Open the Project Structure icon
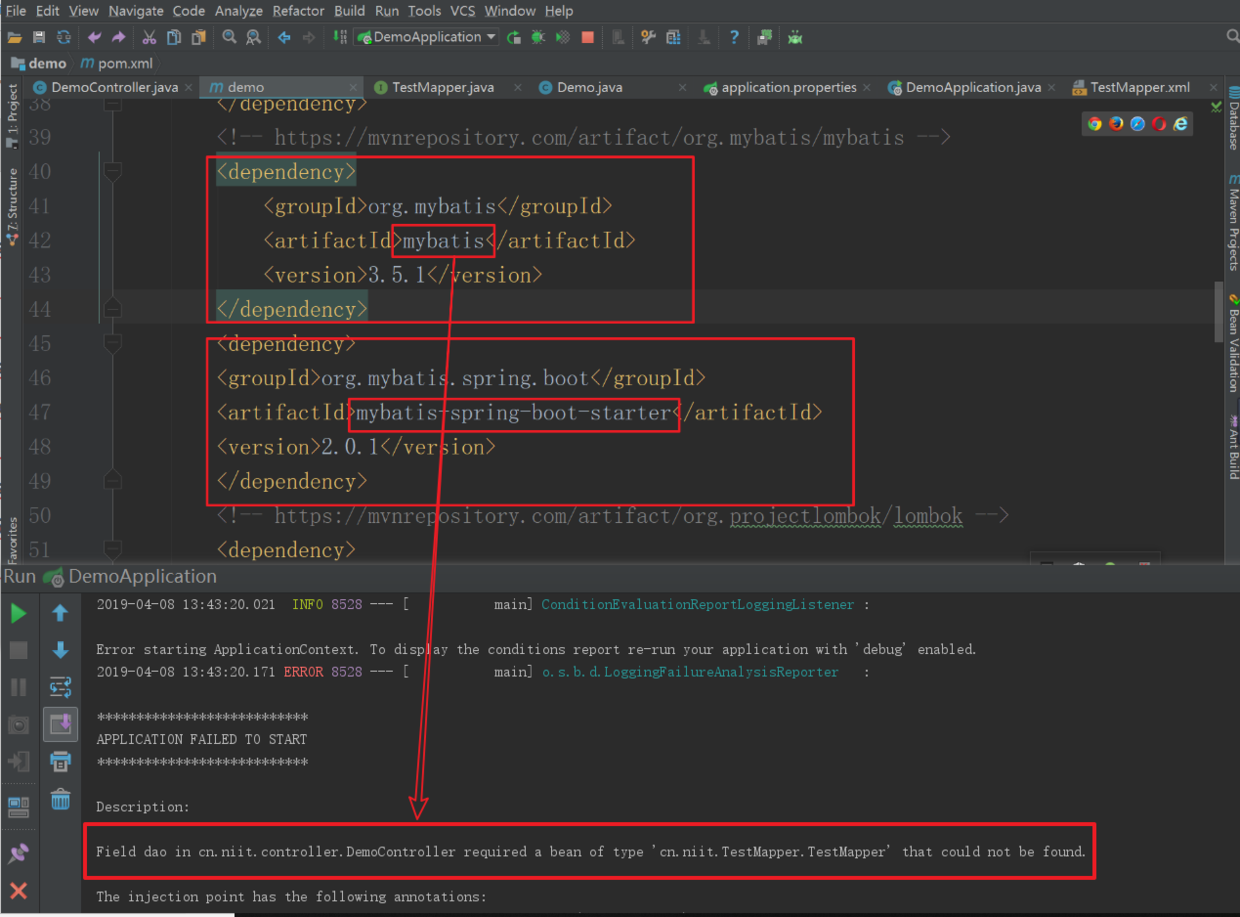Viewport: 1240px width, 917px height. tap(673, 38)
